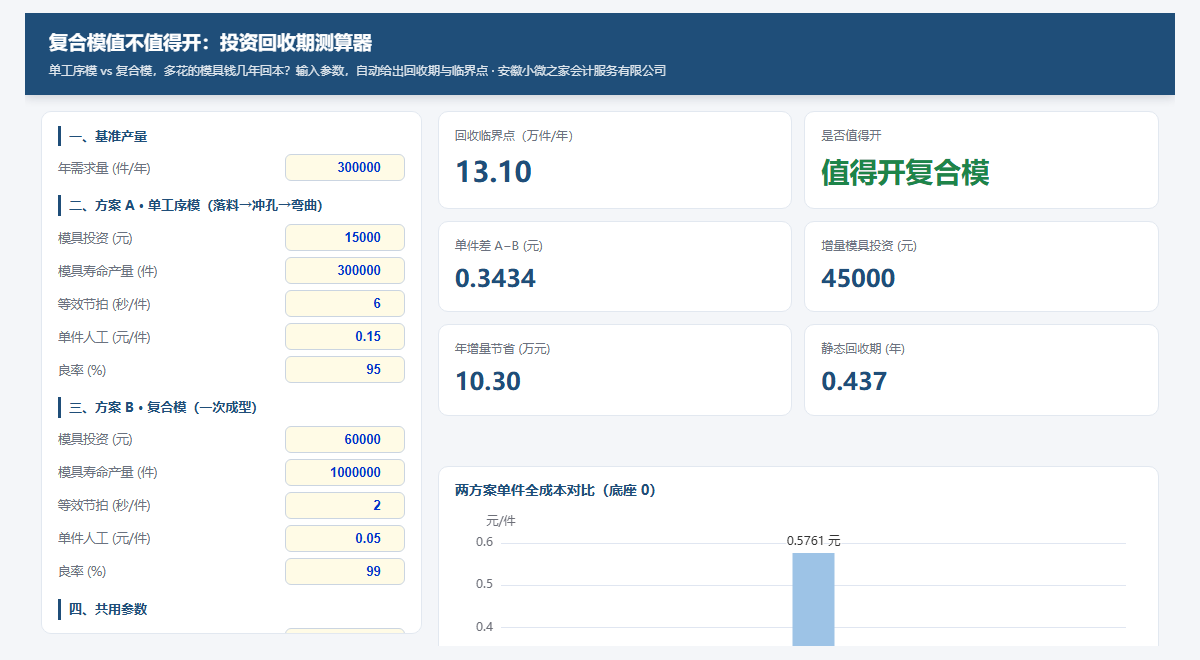
Task: Click the page title 复合模值不值得开：投资回收期测算器
Action: [x=210, y=43]
